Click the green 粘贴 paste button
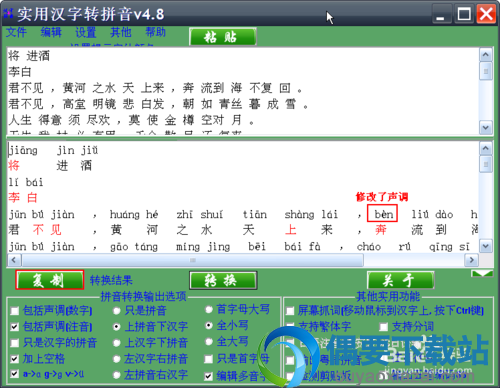 click(223, 37)
